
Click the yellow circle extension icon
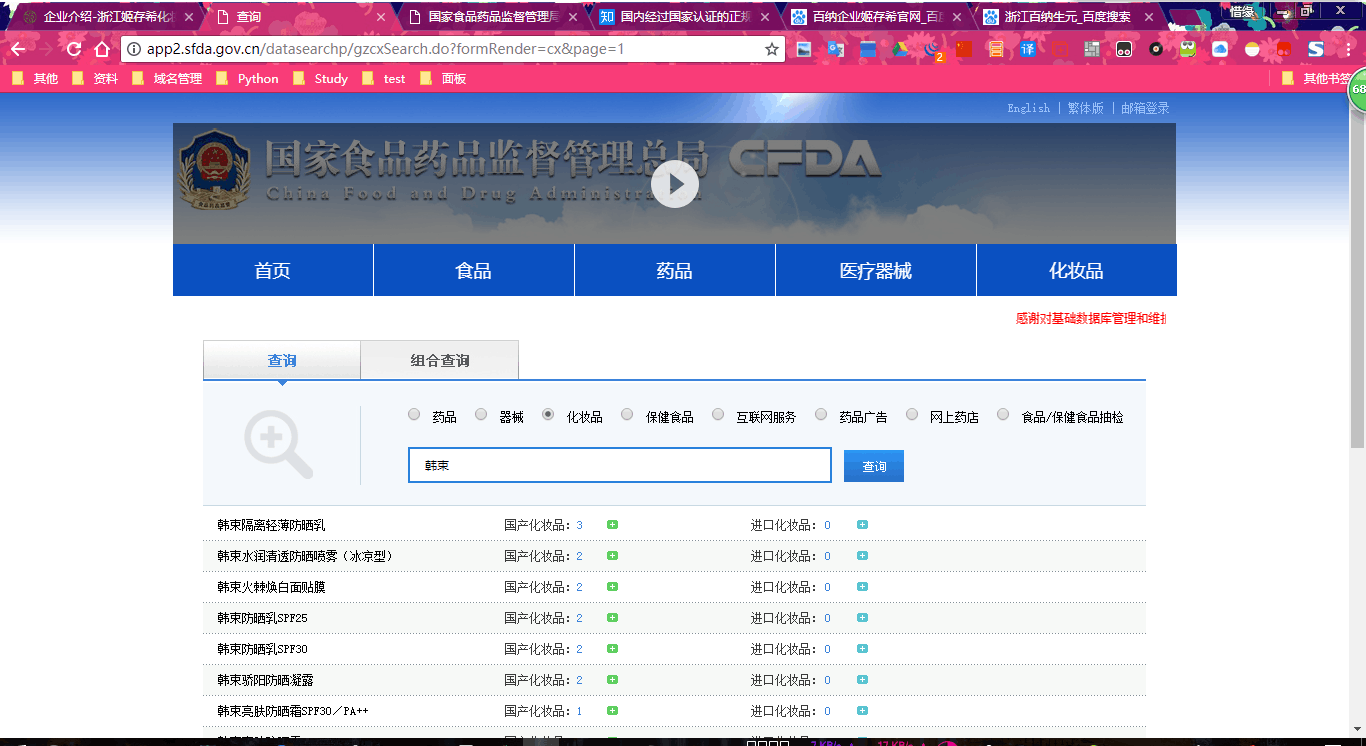click(x=1252, y=49)
